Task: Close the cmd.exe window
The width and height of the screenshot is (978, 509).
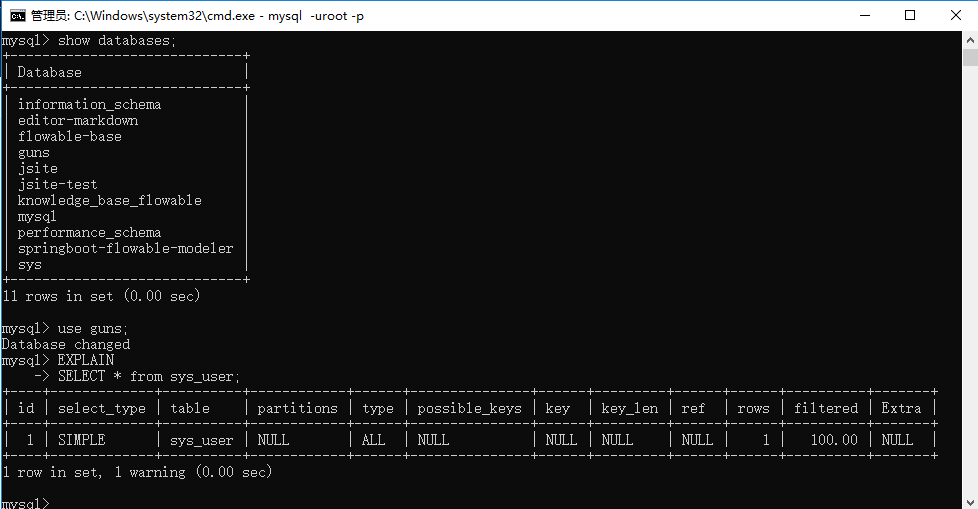Action: tap(956, 16)
